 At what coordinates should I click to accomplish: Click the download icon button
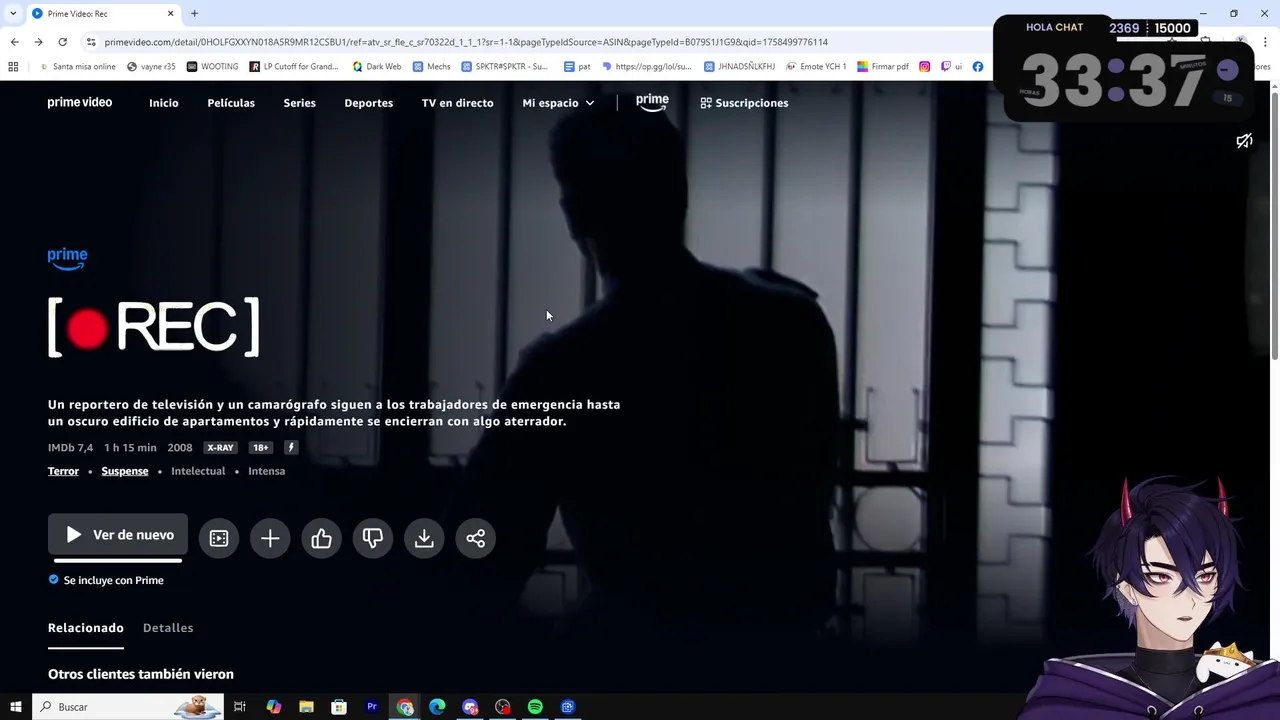pos(424,538)
